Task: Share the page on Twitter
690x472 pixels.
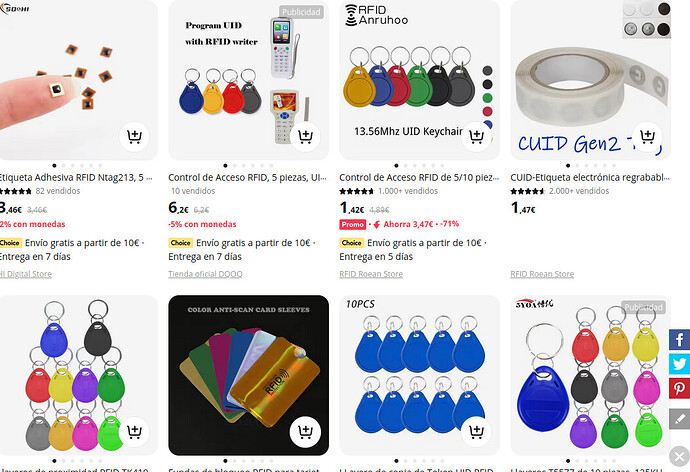Action: 679,365
